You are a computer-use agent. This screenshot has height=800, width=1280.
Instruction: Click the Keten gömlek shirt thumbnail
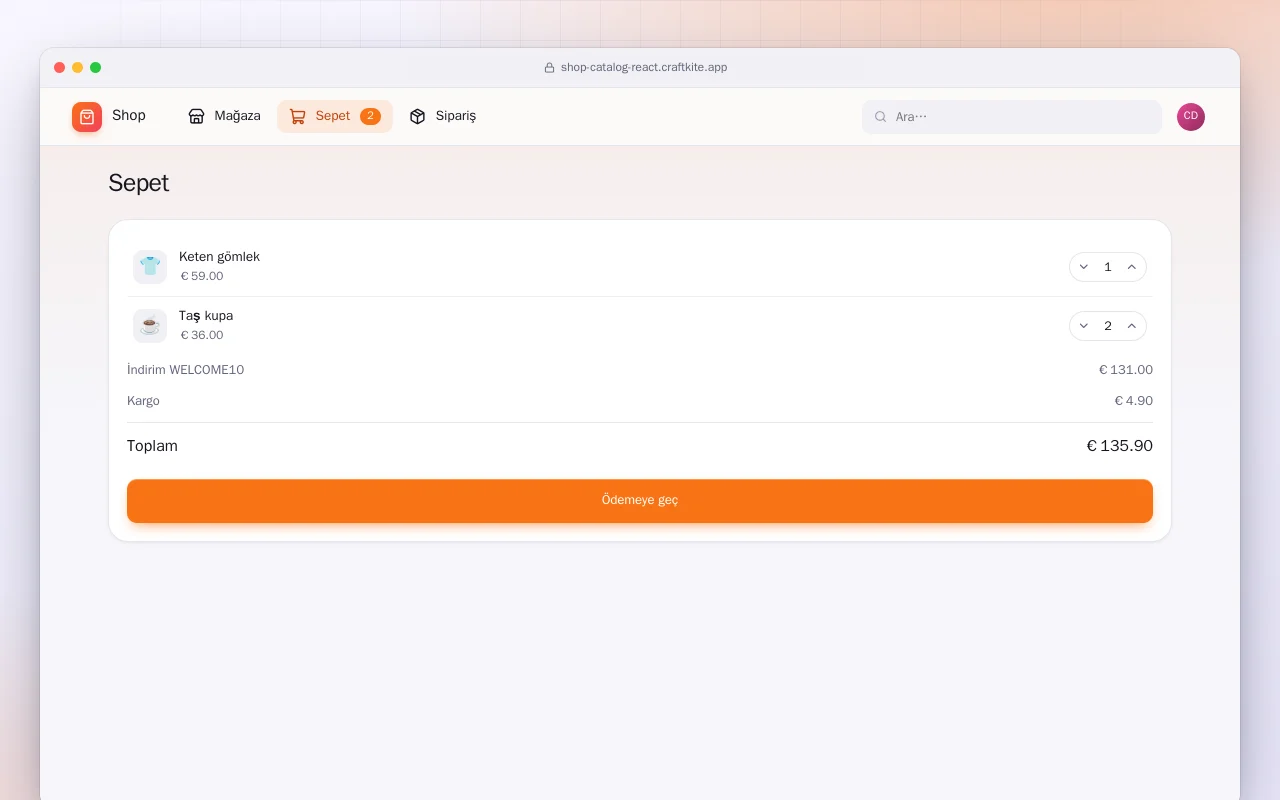tap(150, 267)
